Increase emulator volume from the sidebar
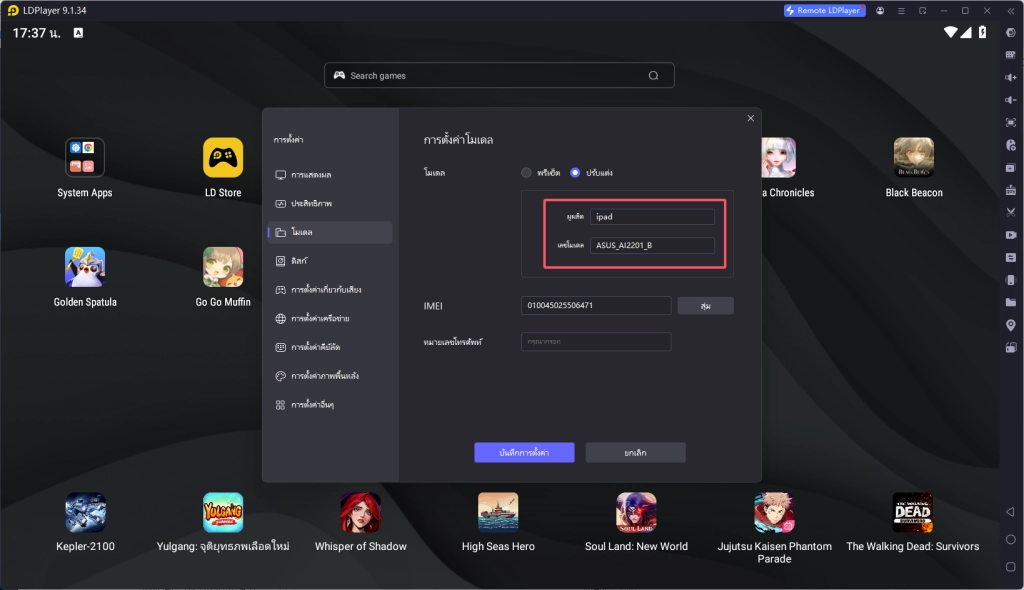This screenshot has width=1024, height=590. pyautogui.click(x=1010, y=77)
